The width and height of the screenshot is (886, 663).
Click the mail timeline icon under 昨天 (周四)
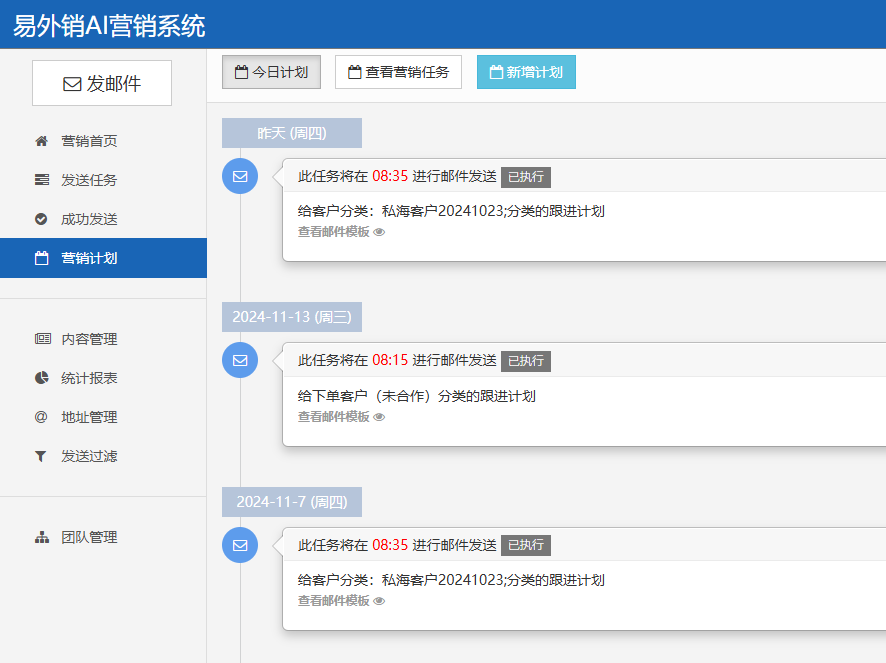click(x=240, y=176)
